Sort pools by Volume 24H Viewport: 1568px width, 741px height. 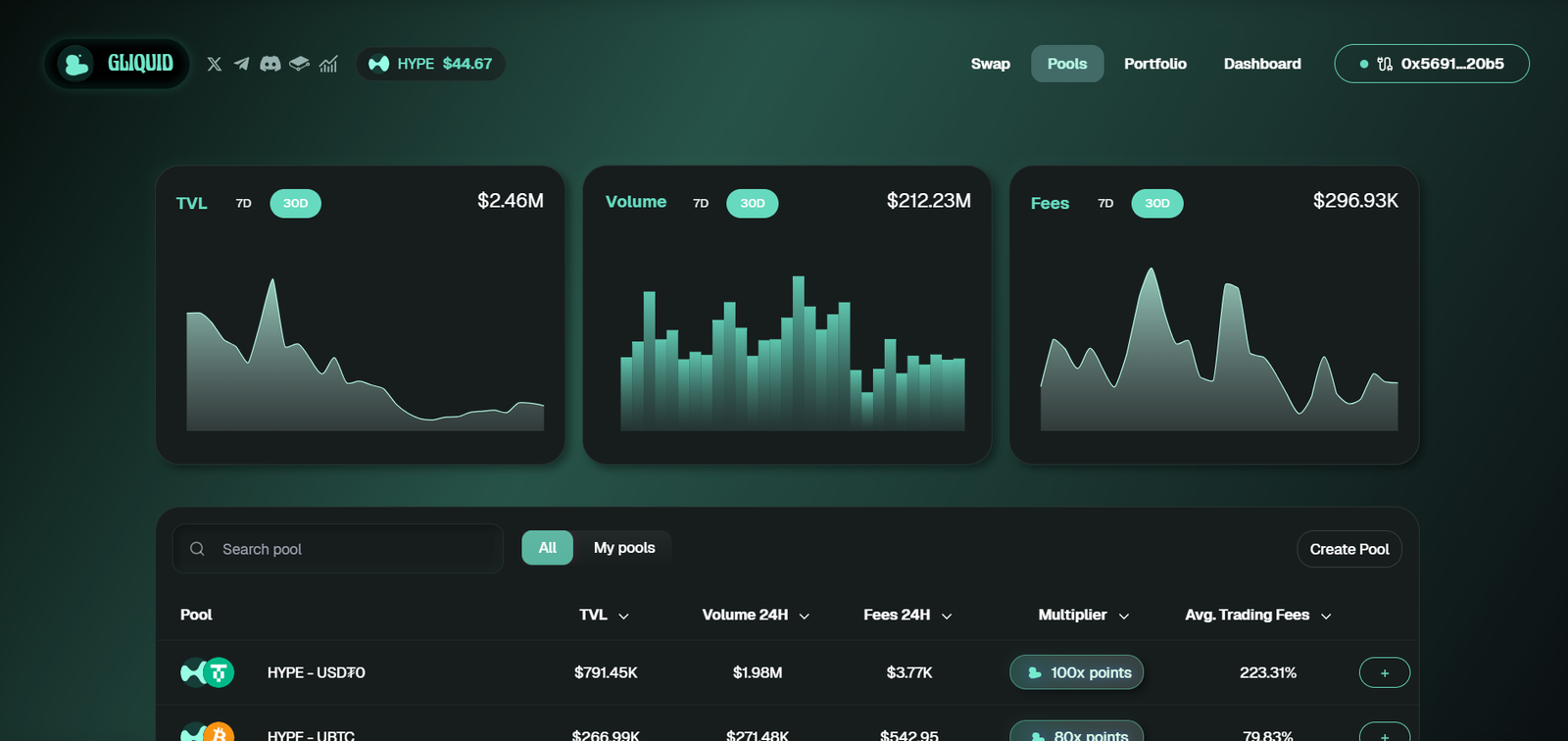click(x=755, y=615)
